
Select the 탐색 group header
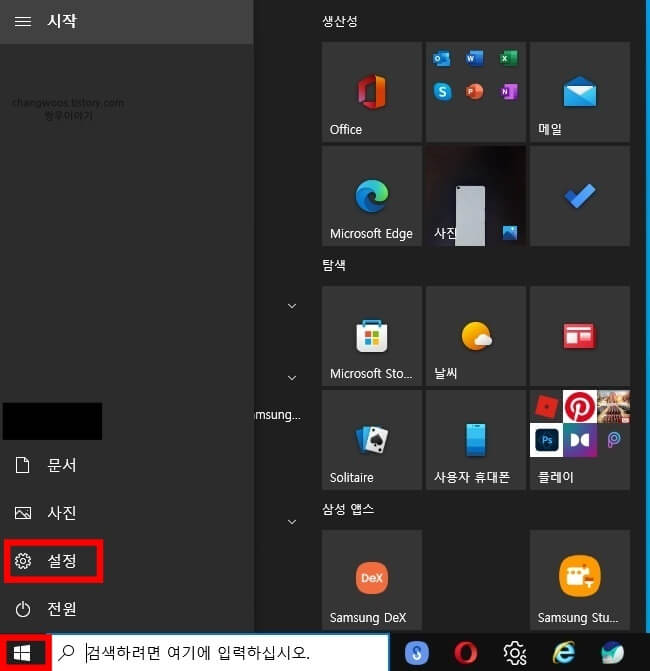tap(334, 265)
